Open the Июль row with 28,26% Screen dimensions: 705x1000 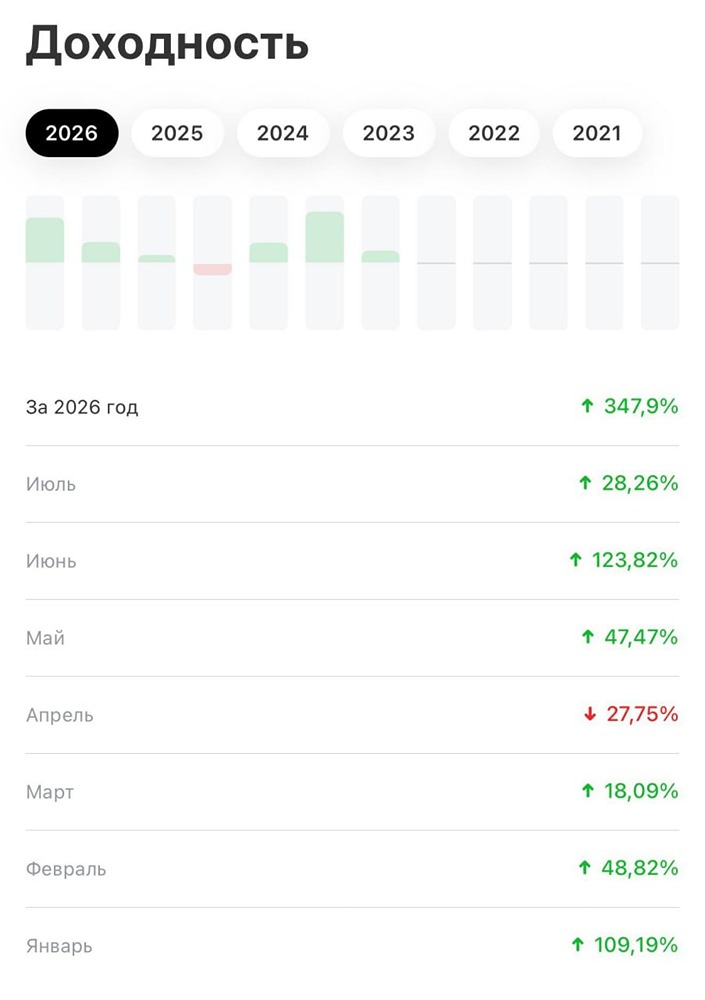(x=352, y=484)
